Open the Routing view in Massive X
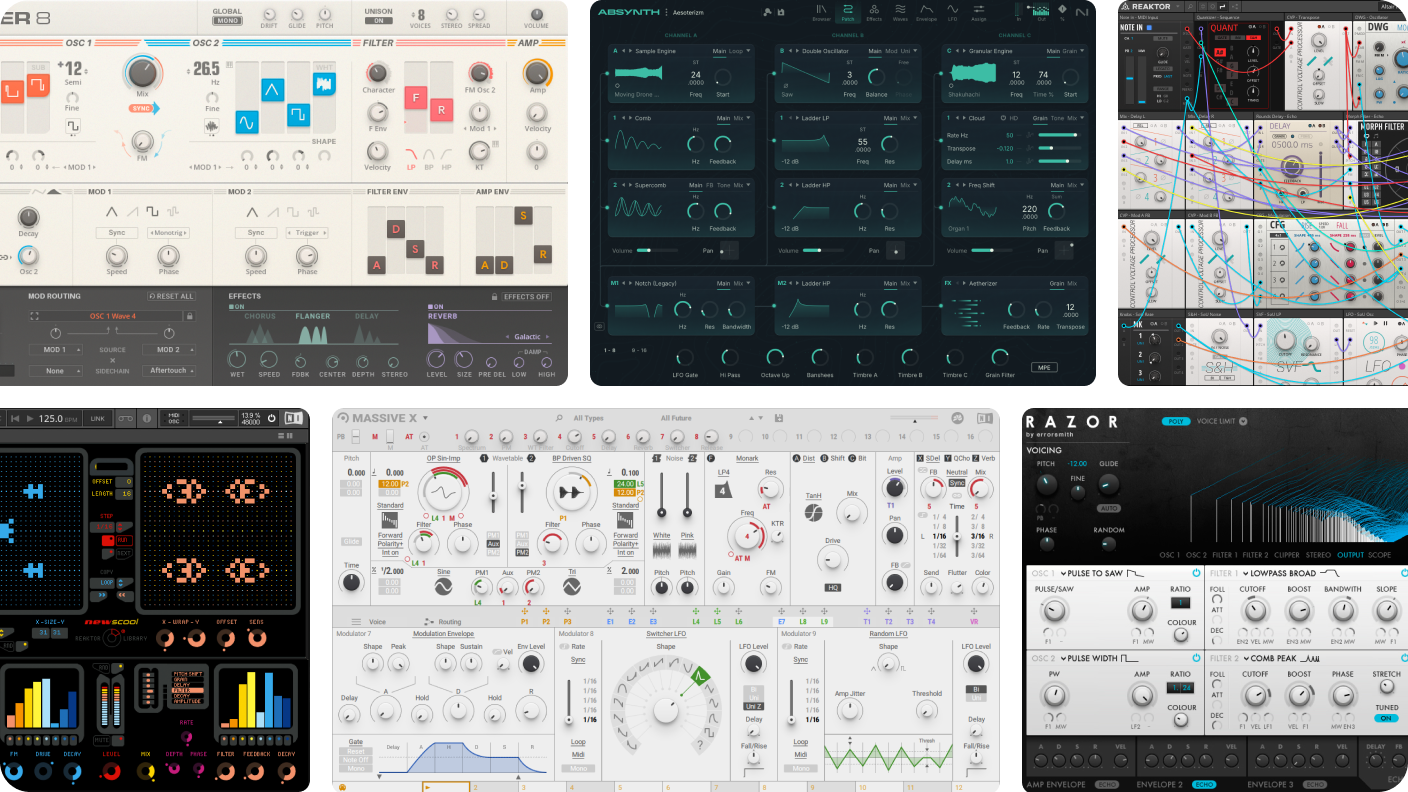Image resolution: width=1408 pixels, height=792 pixels. (x=442, y=621)
